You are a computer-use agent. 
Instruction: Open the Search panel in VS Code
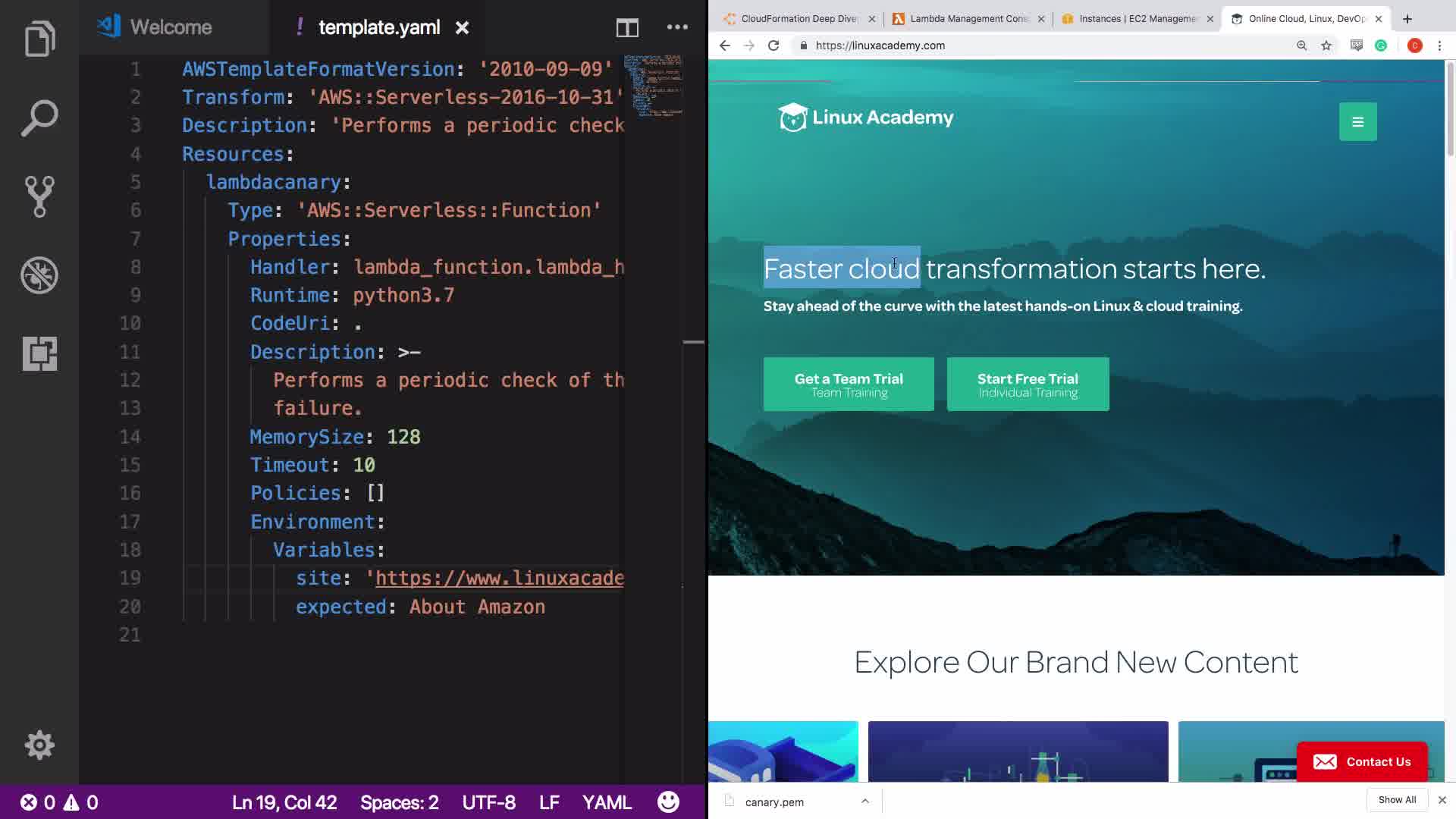tap(39, 118)
